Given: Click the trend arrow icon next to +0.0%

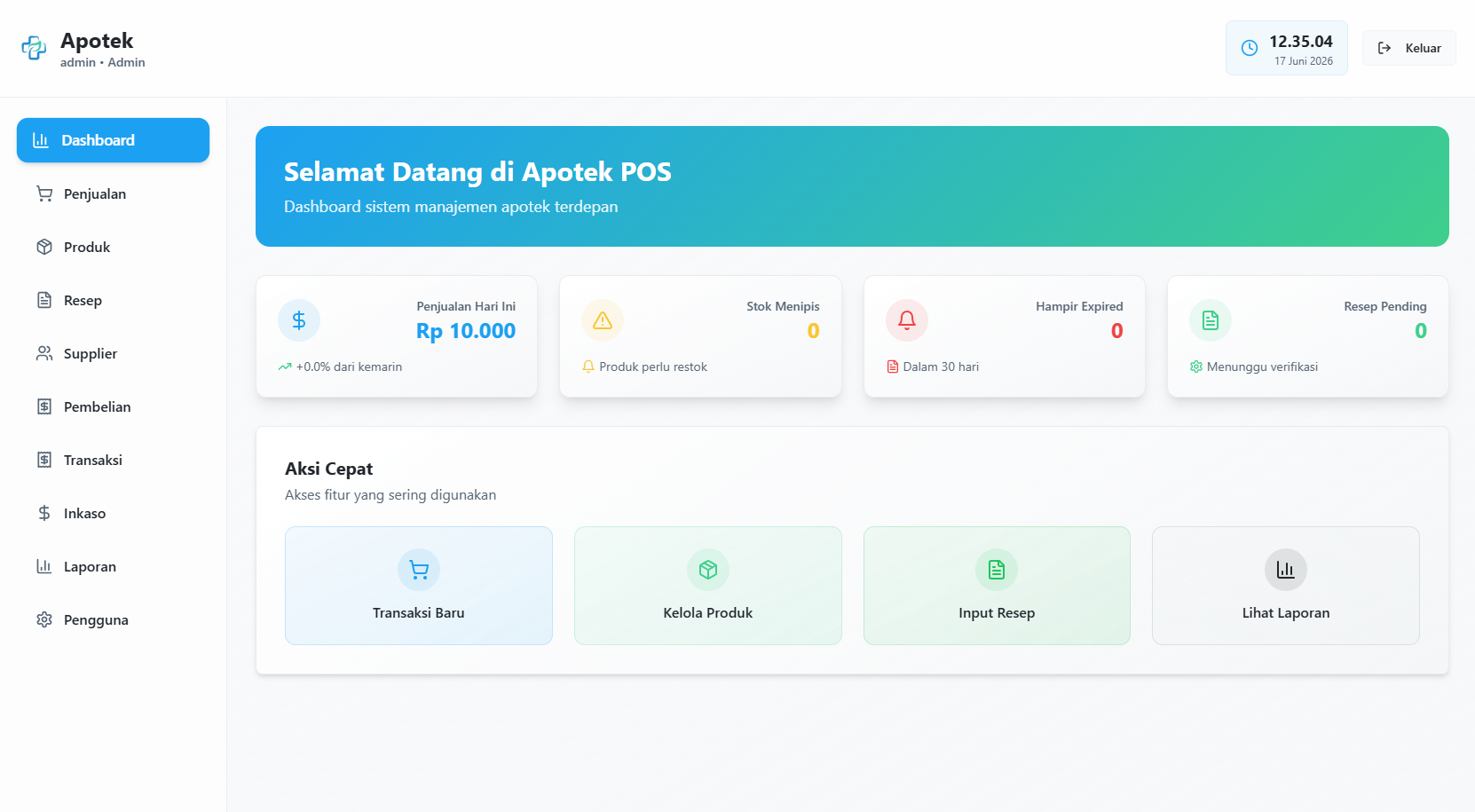Looking at the screenshot, I should [285, 367].
